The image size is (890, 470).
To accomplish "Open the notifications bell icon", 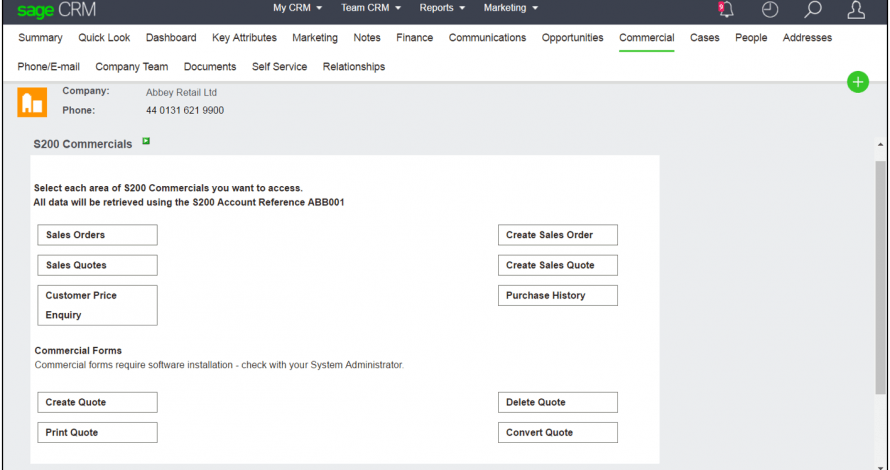I will (726, 9).
